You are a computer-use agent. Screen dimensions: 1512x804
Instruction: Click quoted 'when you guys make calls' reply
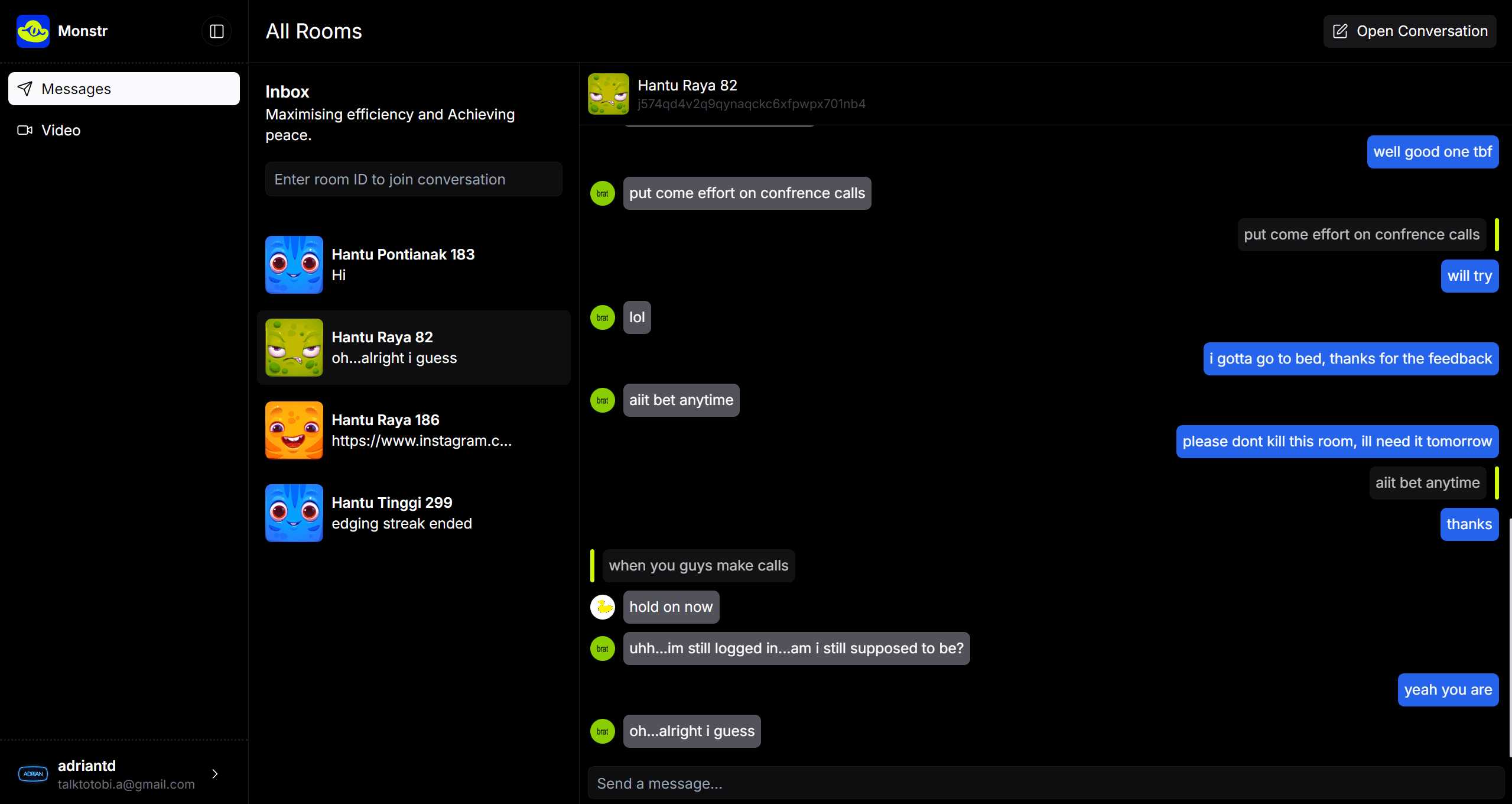[x=698, y=566]
